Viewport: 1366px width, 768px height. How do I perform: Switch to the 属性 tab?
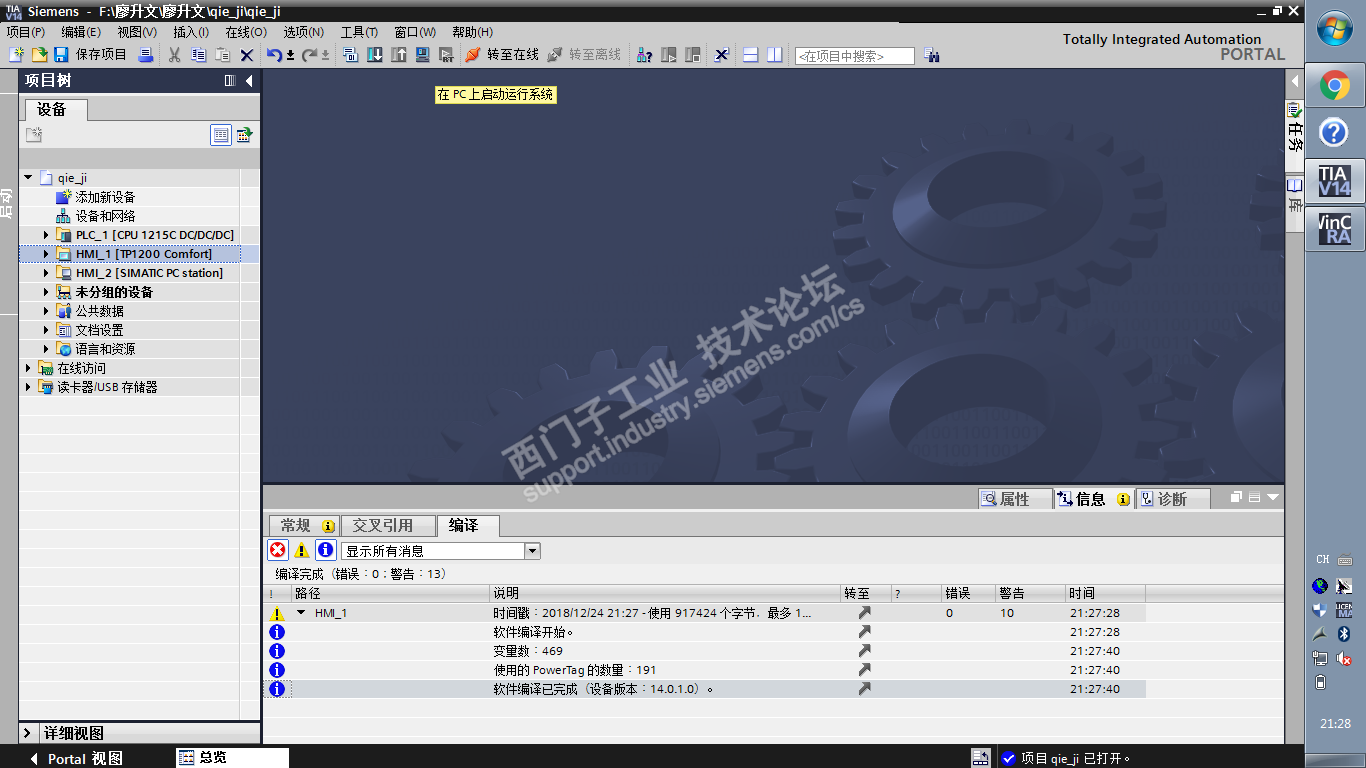point(1015,498)
